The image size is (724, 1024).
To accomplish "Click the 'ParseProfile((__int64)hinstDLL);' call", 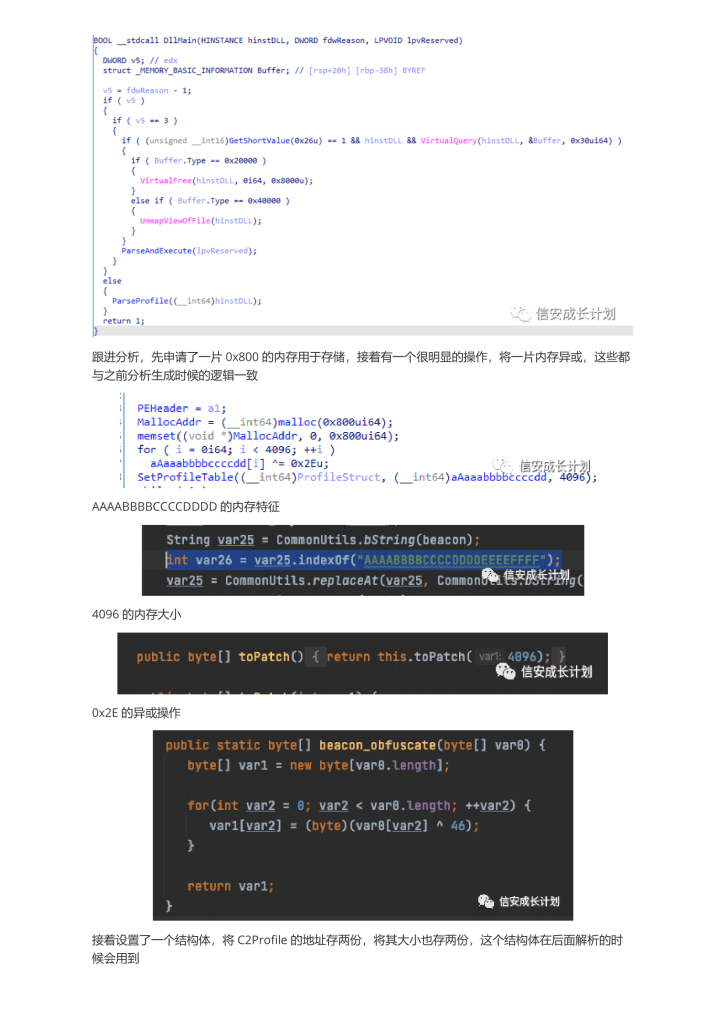I will pyautogui.click(x=187, y=301).
